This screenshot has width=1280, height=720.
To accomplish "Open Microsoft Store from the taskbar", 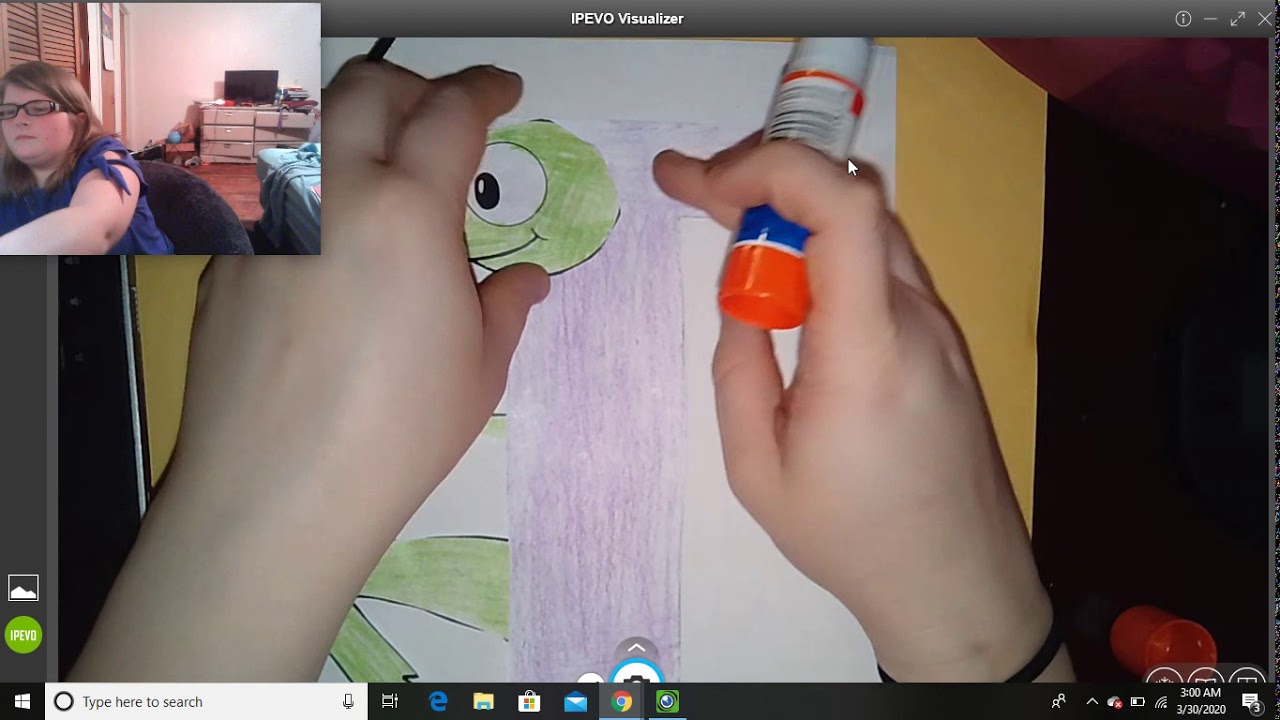I will click(529, 702).
